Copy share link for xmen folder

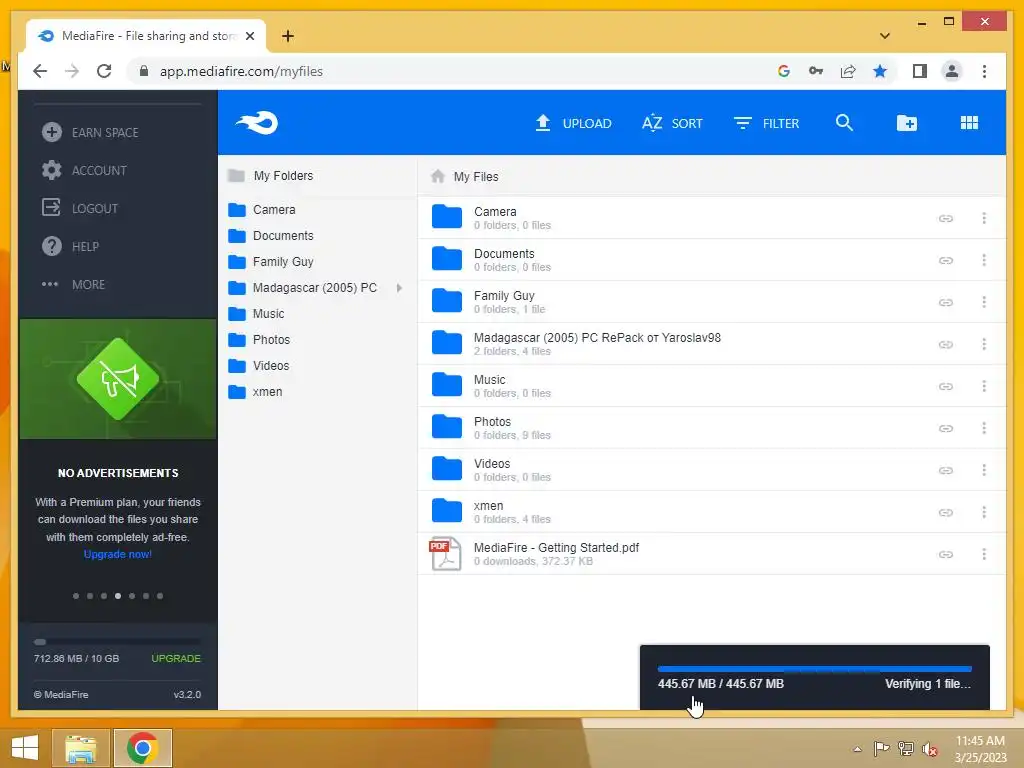coord(946,513)
